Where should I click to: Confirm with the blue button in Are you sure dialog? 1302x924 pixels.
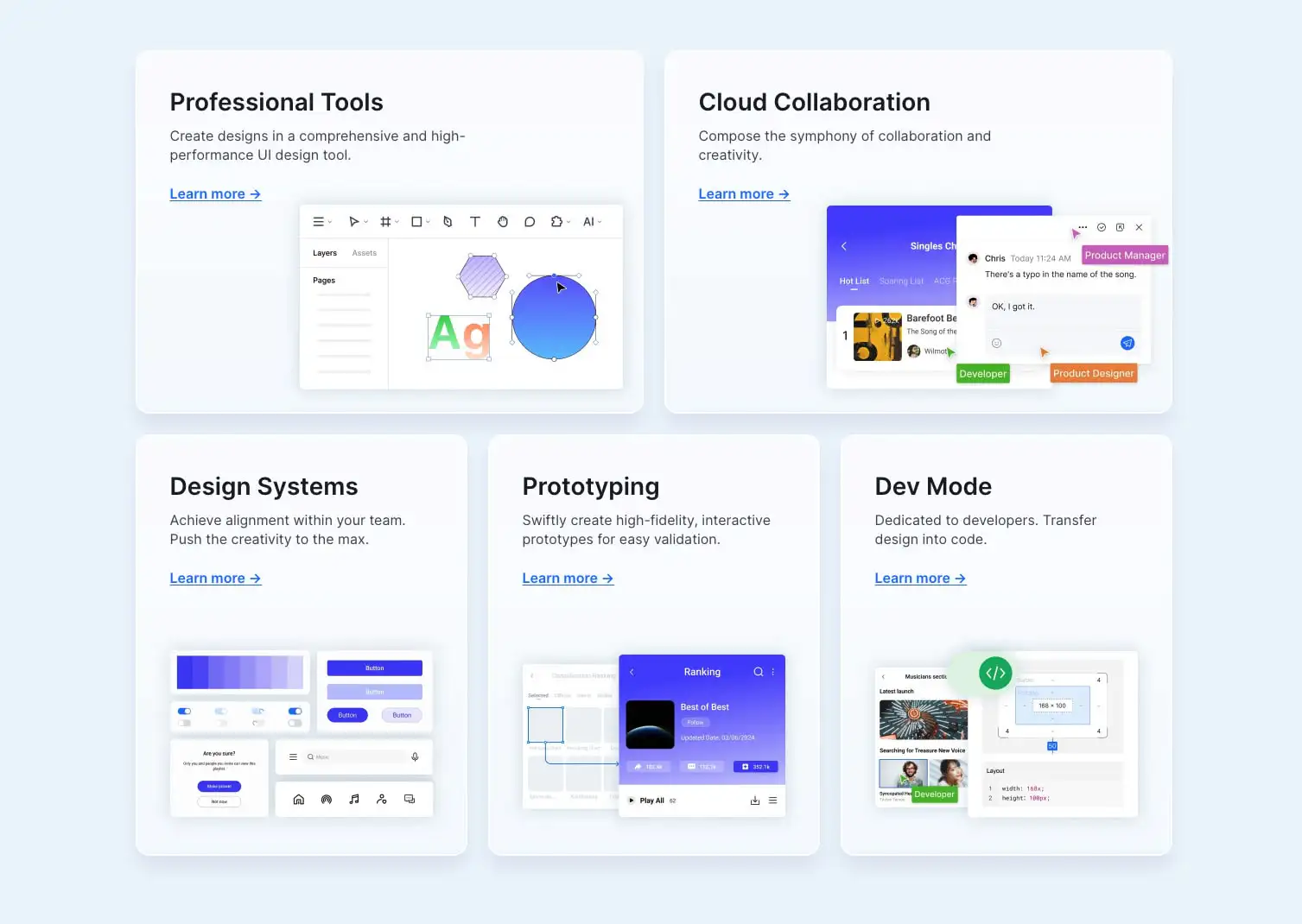(219, 787)
